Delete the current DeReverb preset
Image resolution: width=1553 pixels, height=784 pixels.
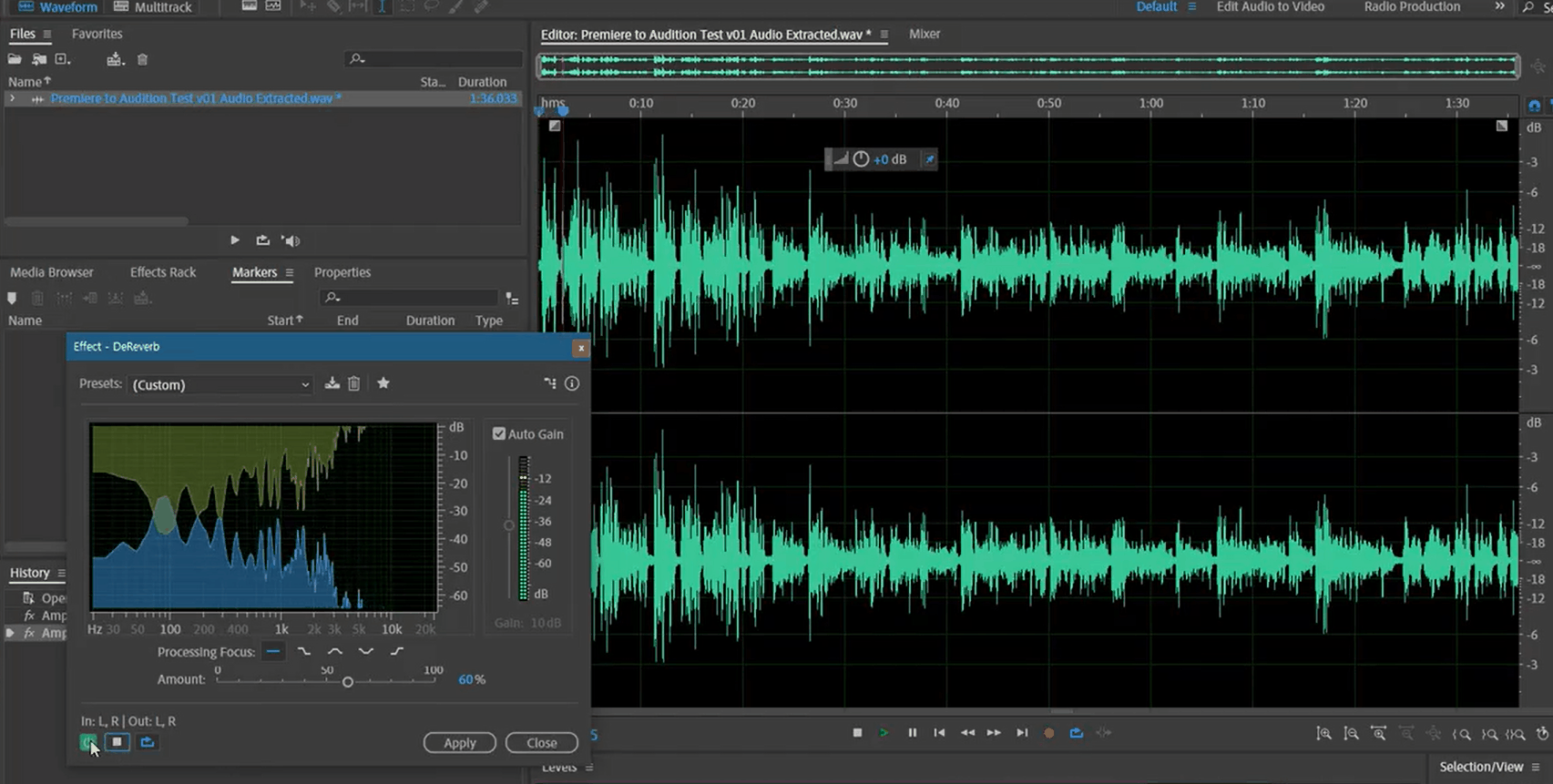(x=354, y=383)
